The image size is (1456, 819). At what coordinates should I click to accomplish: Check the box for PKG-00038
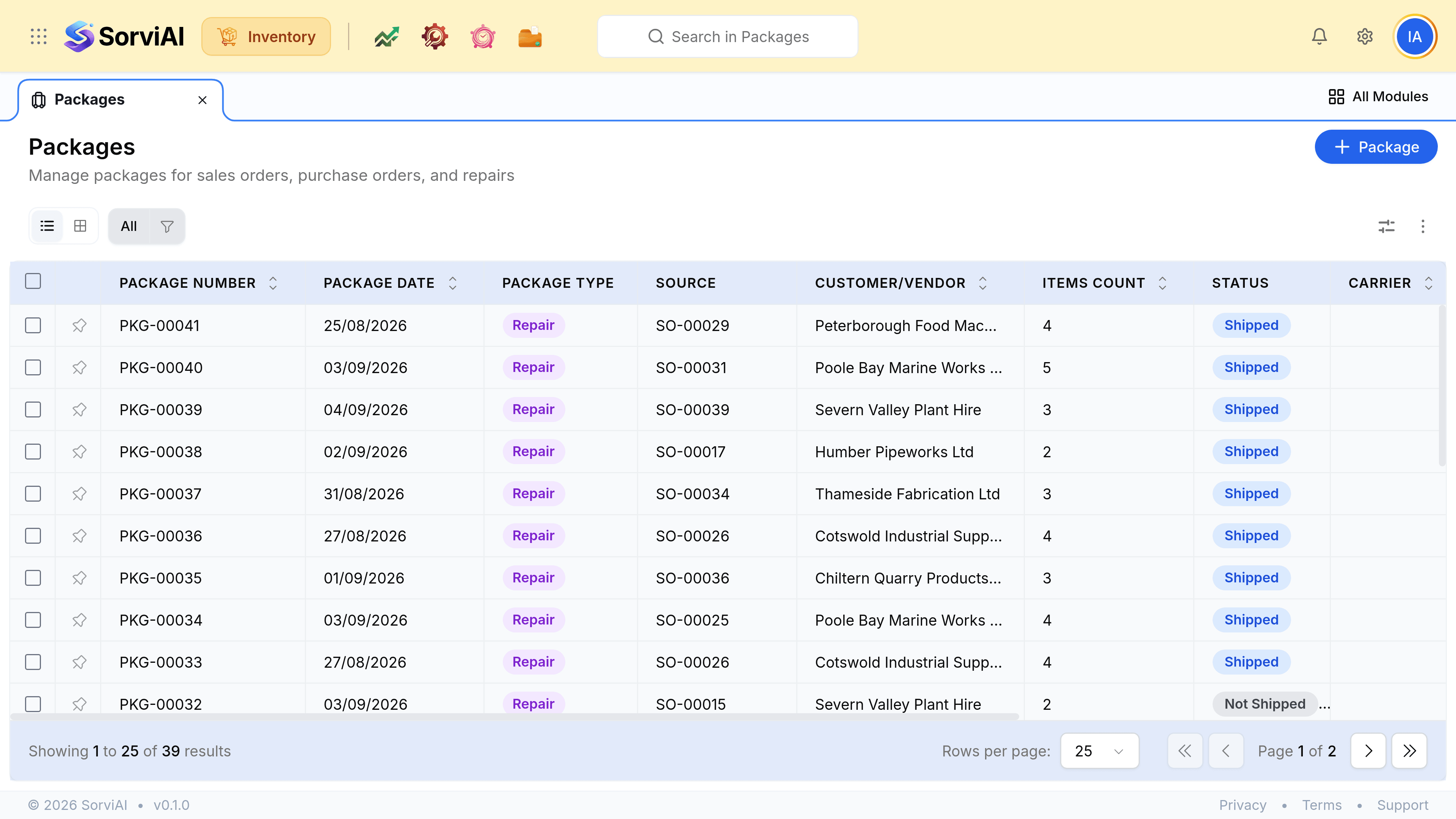(x=33, y=452)
